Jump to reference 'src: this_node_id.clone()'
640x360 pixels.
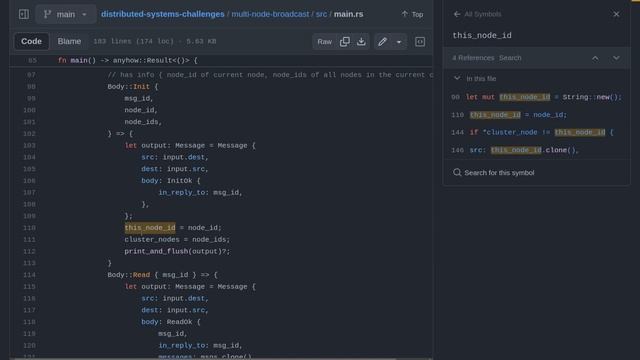tap(536, 150)
